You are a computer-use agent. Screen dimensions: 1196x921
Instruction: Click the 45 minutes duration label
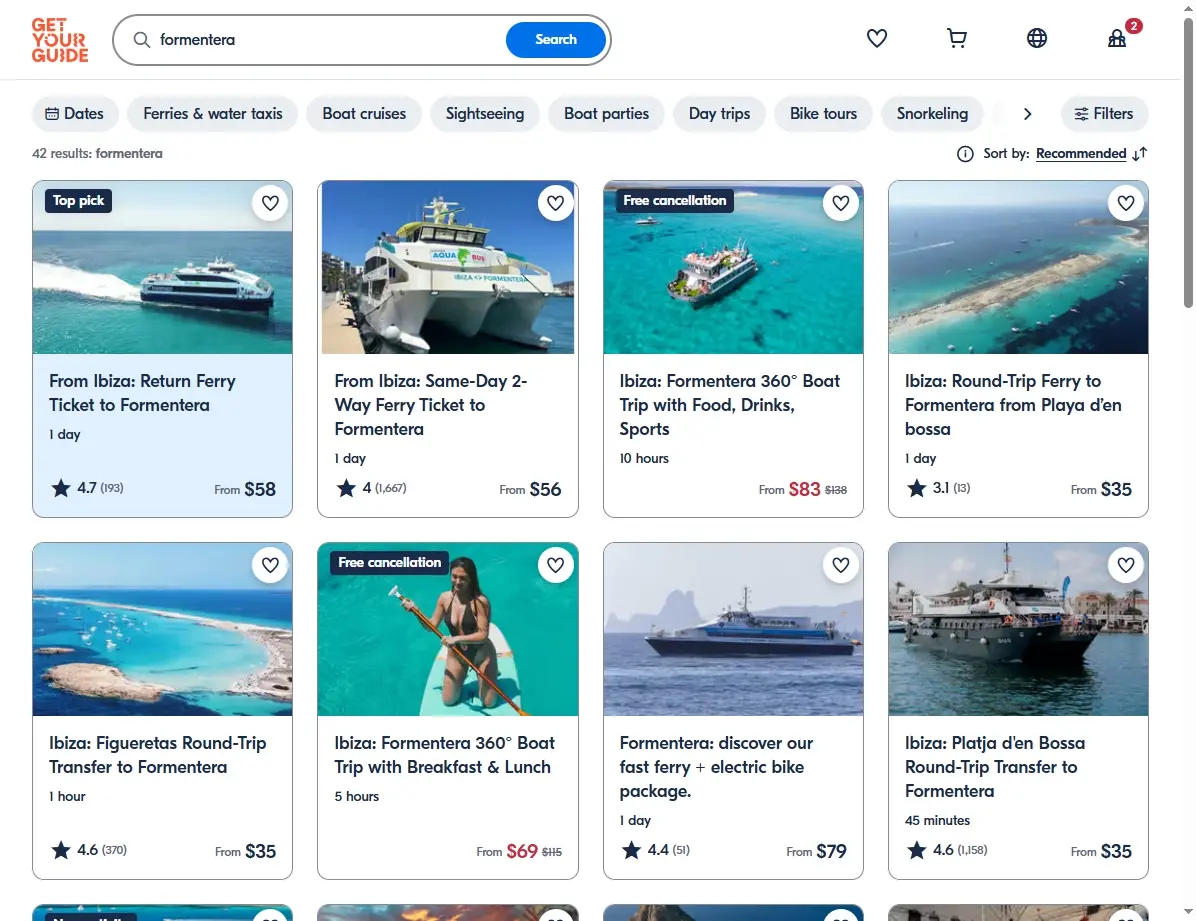[937, 820]
